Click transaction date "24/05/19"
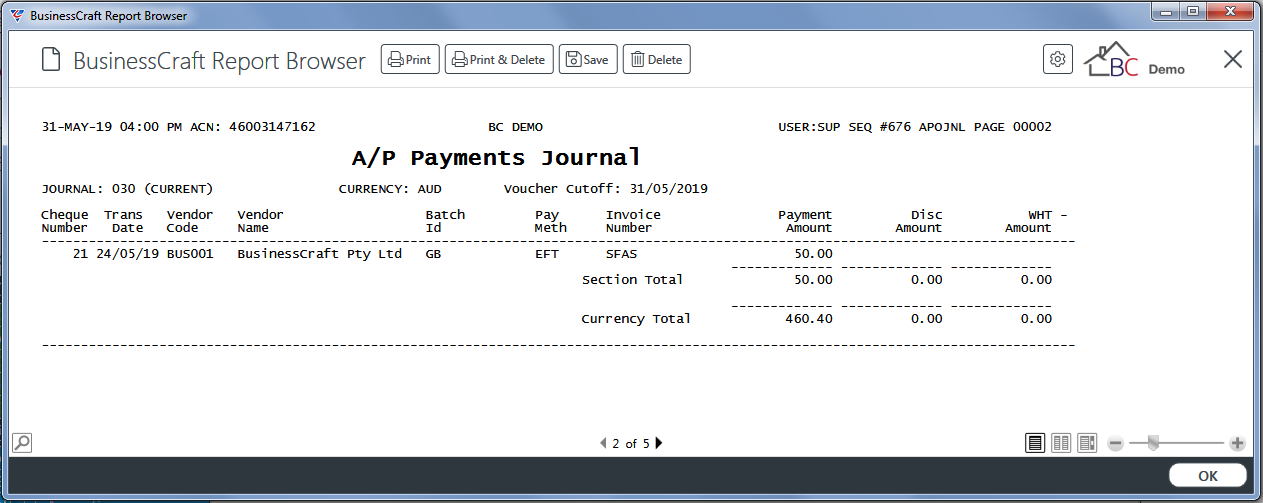Screen dimensions: 1263x503 pos(128,254)
